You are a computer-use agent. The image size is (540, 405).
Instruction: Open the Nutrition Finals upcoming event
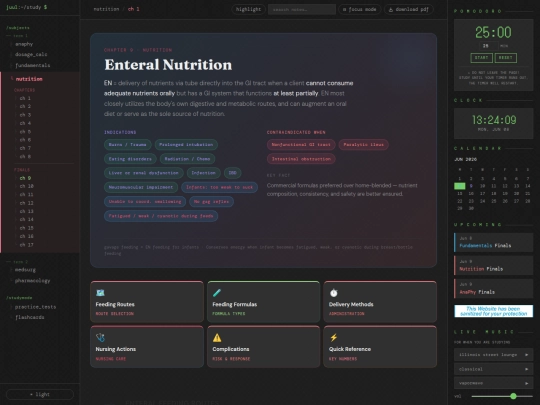click(x=494, y=265)
